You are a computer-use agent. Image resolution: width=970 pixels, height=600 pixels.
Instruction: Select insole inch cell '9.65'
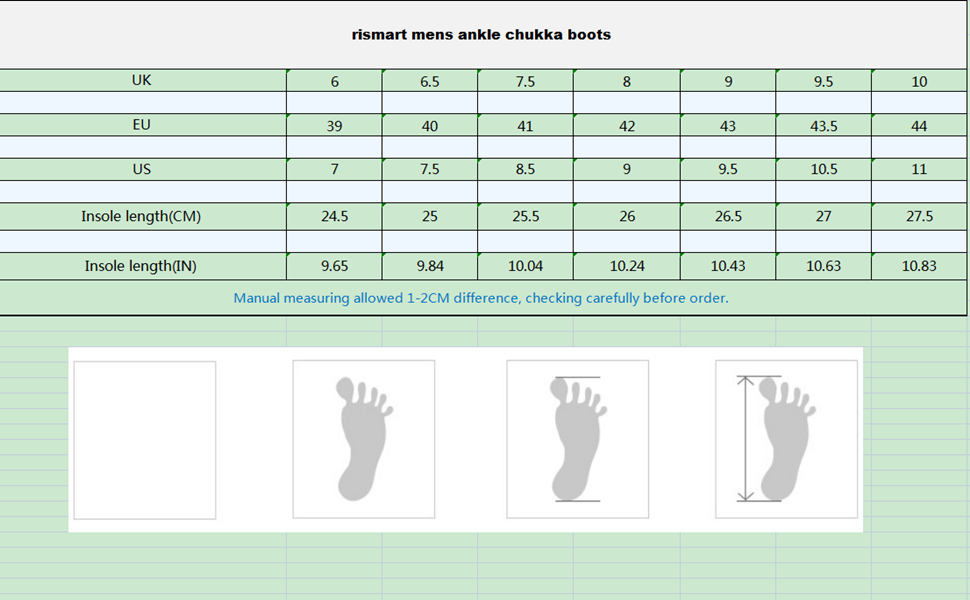(x=334, y=266)
